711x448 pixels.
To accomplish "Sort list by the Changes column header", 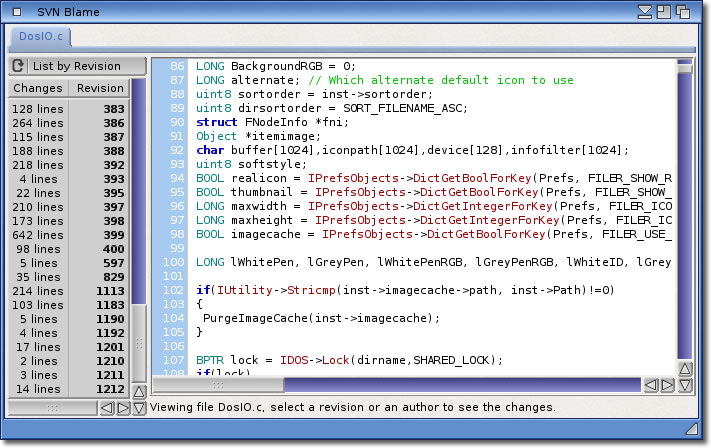I will tap(38, 88).
